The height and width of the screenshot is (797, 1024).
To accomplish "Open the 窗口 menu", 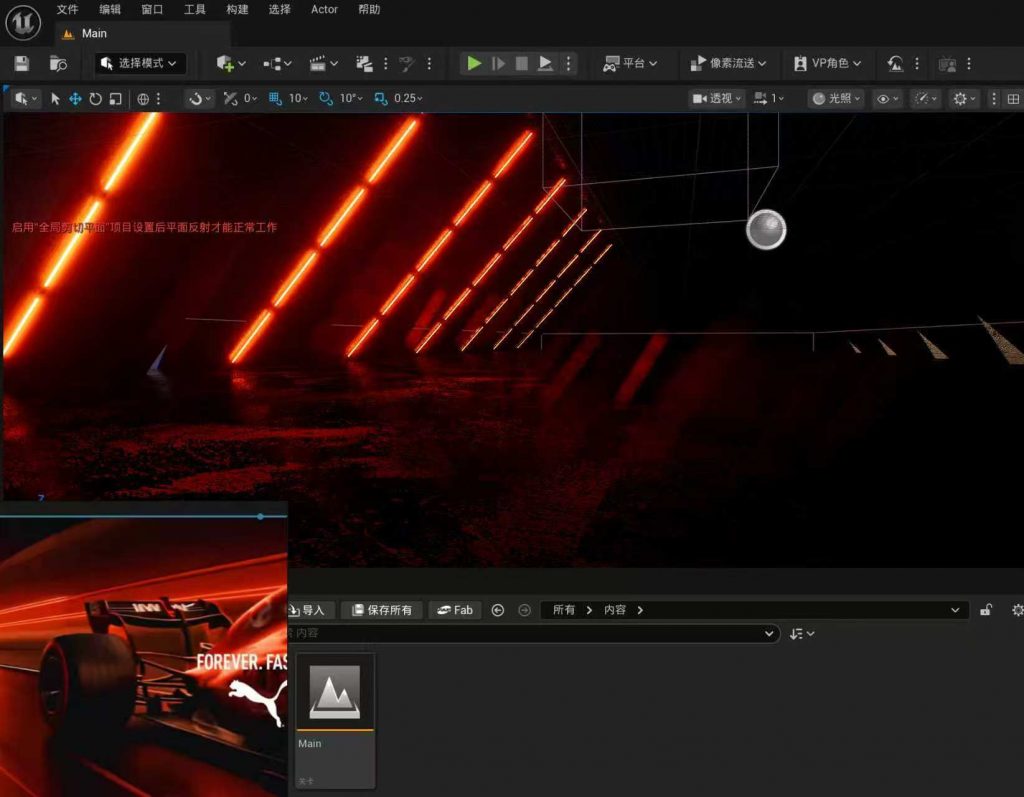I will click(x=152, y=9).
